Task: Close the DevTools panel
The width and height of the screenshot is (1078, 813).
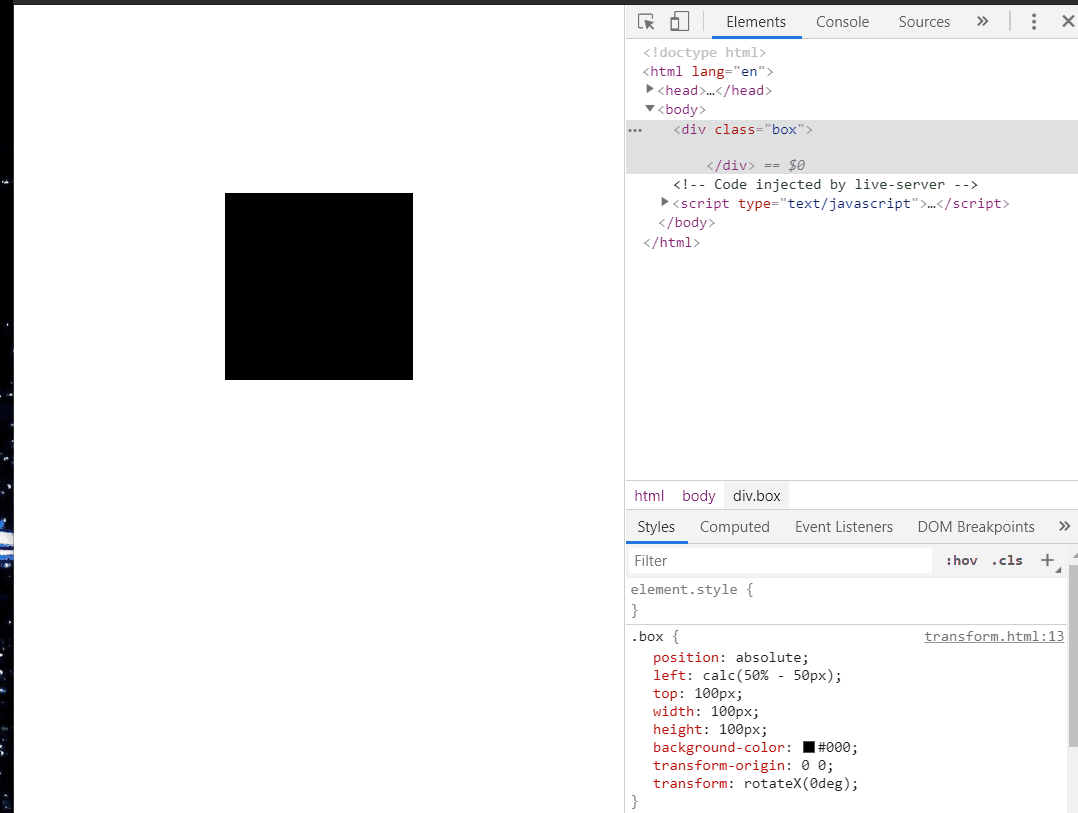Action: (x=1067, y=22)
